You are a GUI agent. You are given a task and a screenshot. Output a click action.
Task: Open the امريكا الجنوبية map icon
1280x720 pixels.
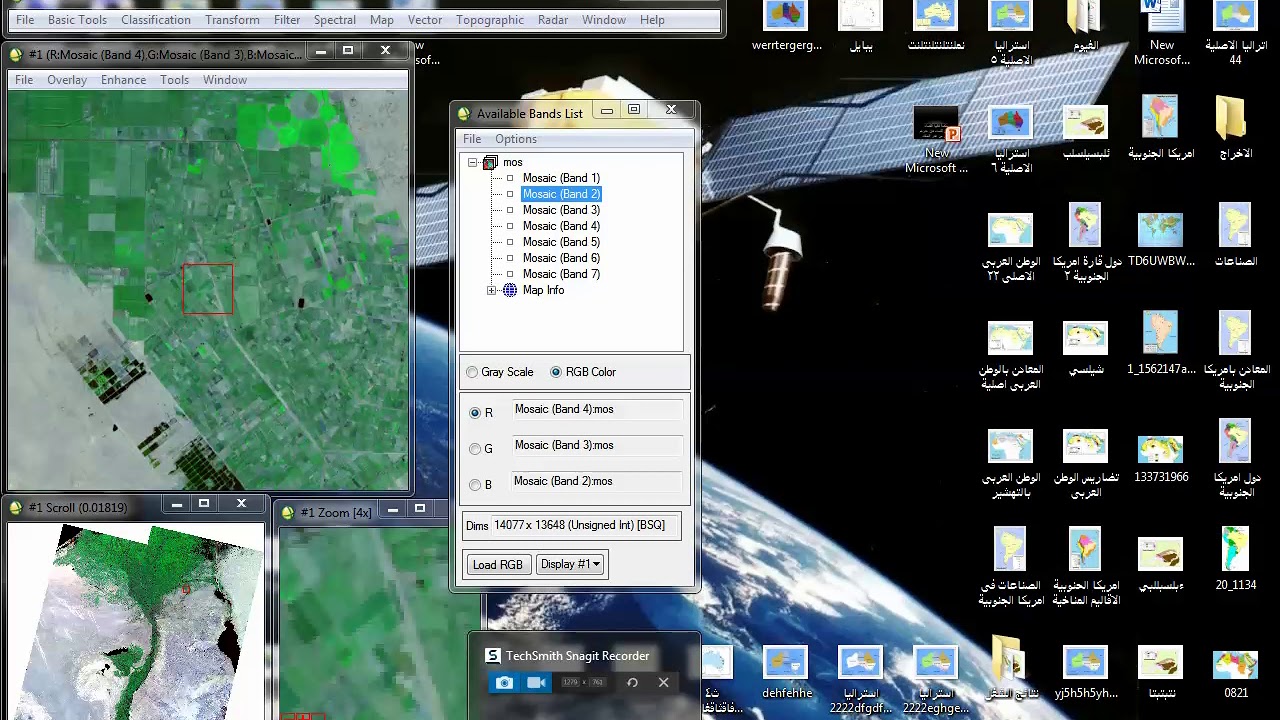click(x=1160, y=117)
